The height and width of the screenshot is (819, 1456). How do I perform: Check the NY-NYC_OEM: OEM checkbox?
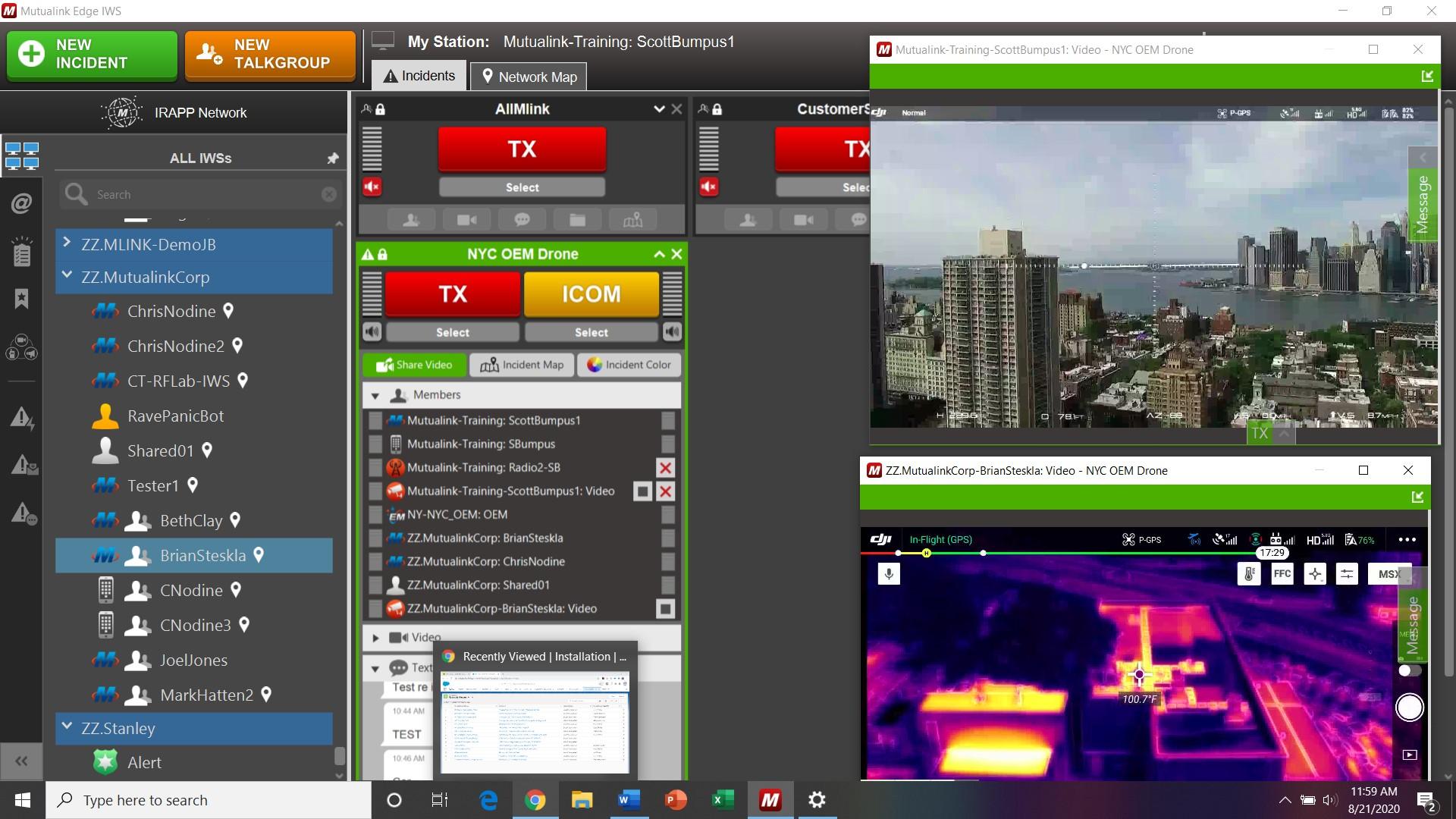tap(375, 515)
